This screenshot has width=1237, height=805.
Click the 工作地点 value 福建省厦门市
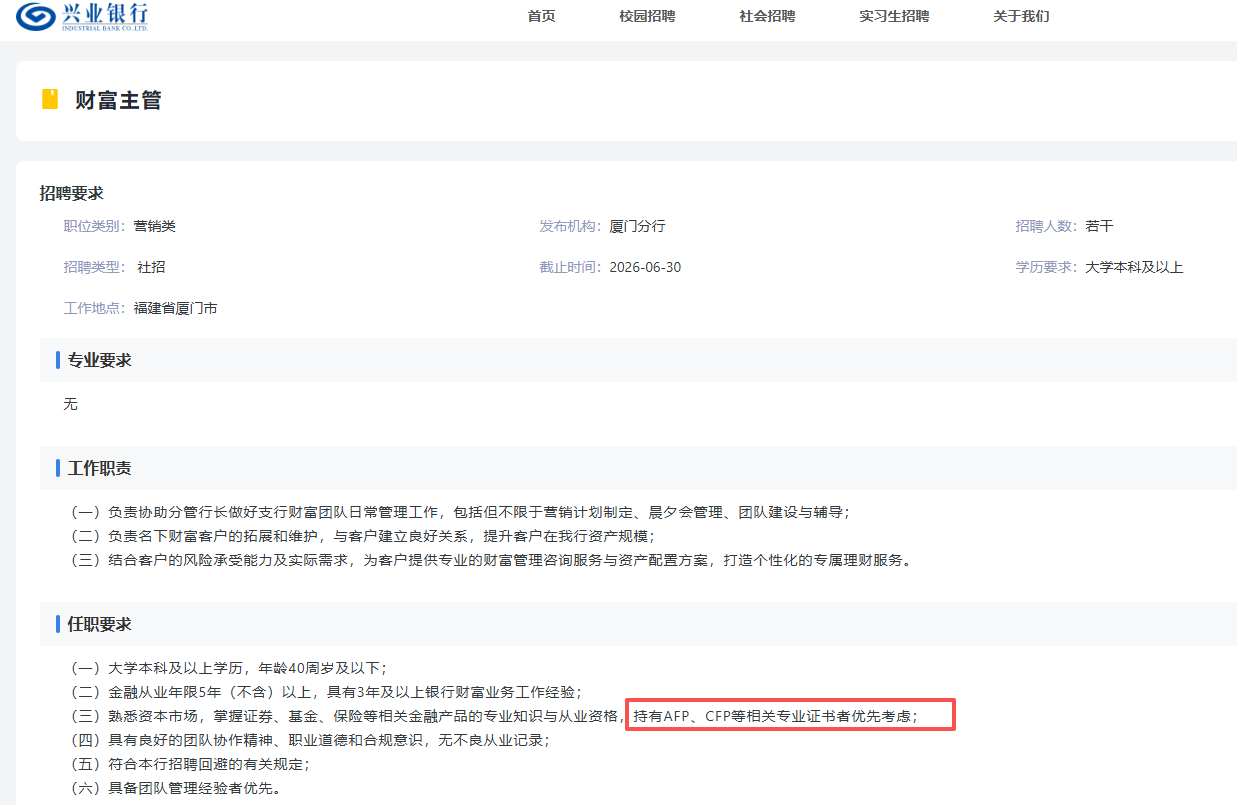coord(176,308)
